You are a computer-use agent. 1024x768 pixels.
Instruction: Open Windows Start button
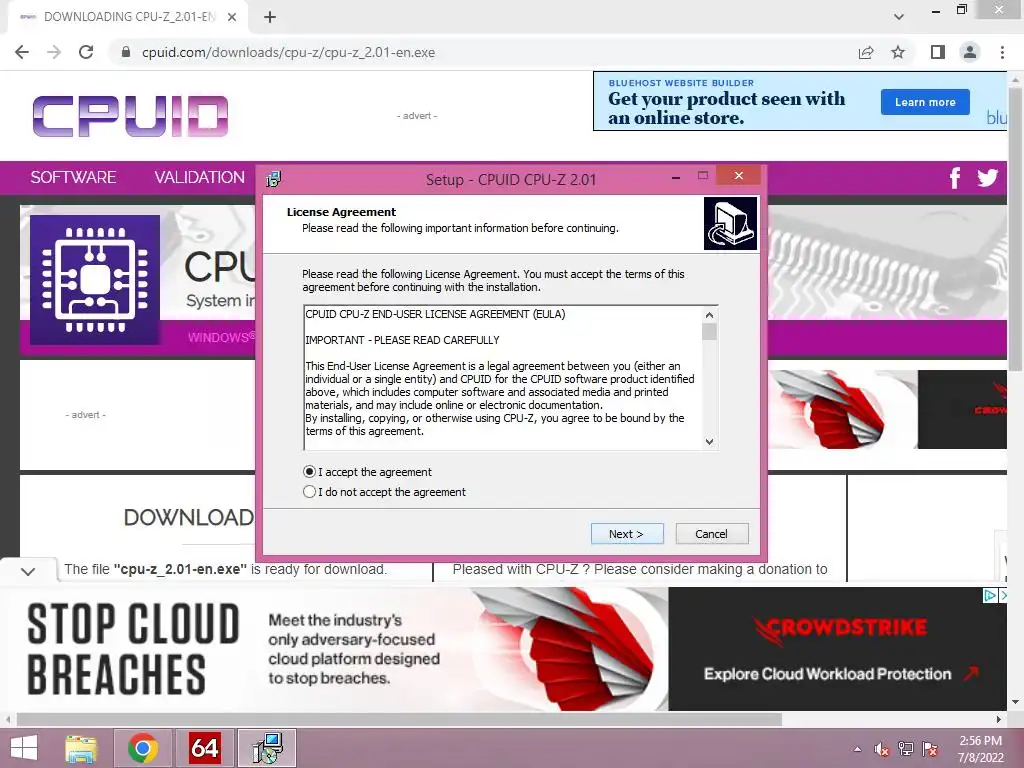pos(24,748)
